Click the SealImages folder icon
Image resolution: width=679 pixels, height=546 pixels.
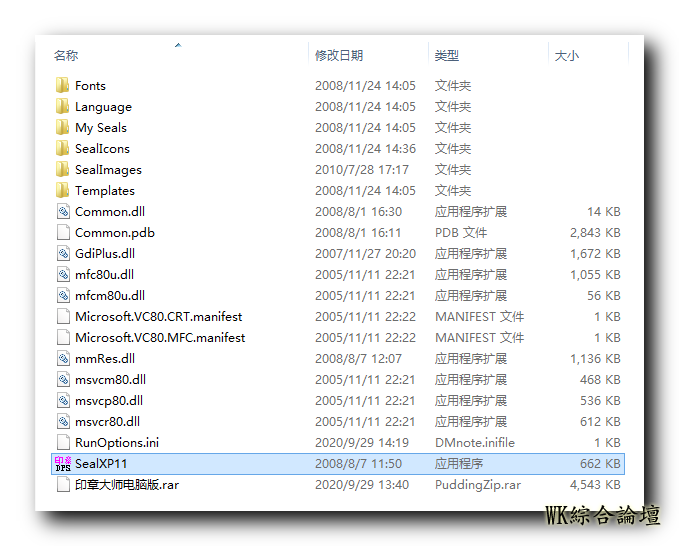click(63, 170)
